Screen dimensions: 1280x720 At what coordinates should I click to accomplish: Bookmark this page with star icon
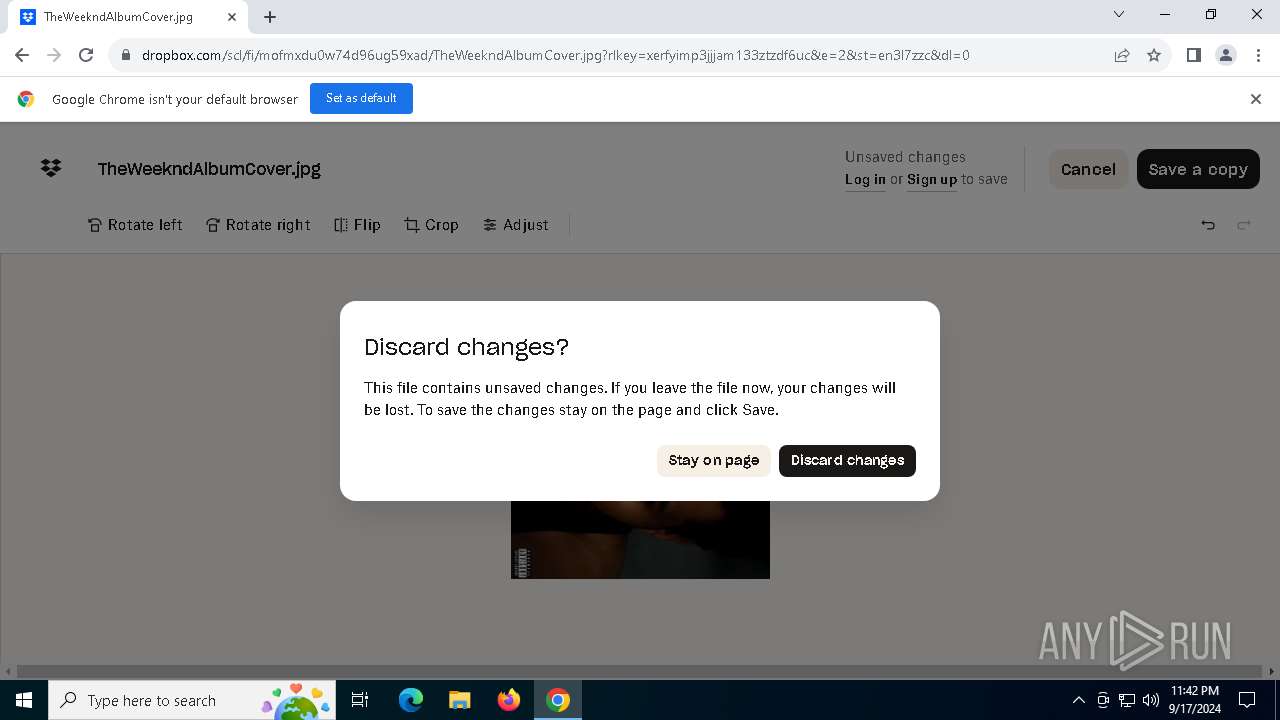(1154, 55)
